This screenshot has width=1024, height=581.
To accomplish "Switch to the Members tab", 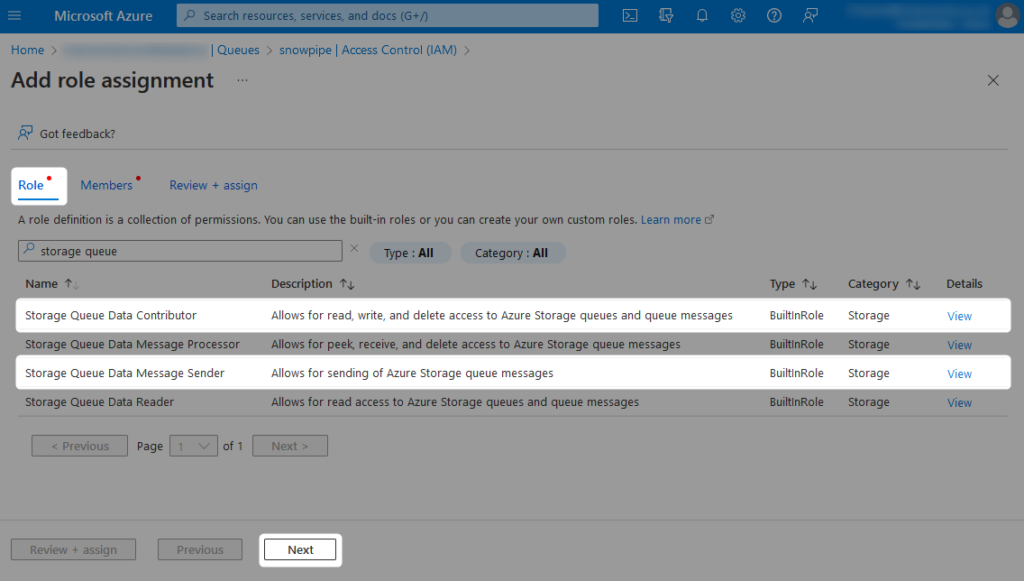I will click(x=105, y=185).
